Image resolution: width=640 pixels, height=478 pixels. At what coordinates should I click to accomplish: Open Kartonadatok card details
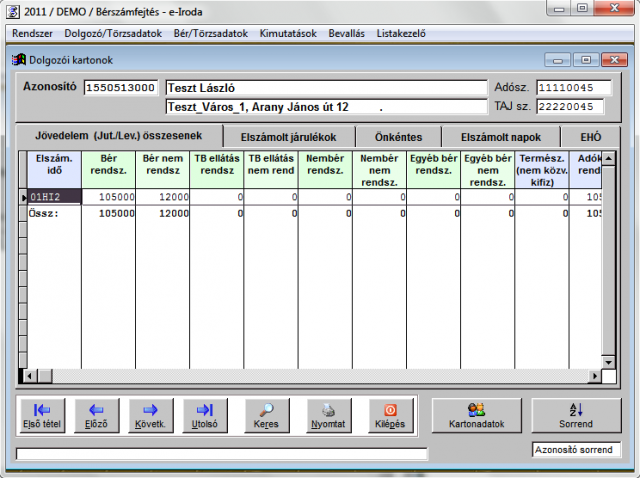coord(475,415)
